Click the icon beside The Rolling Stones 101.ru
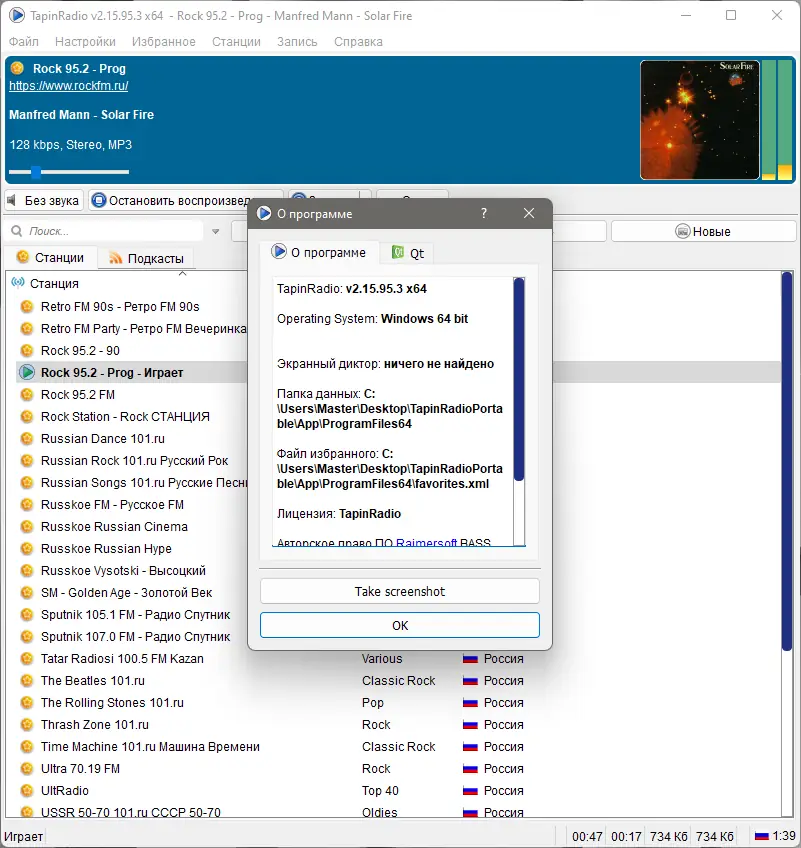801x848 pixels. click(27, 703)
